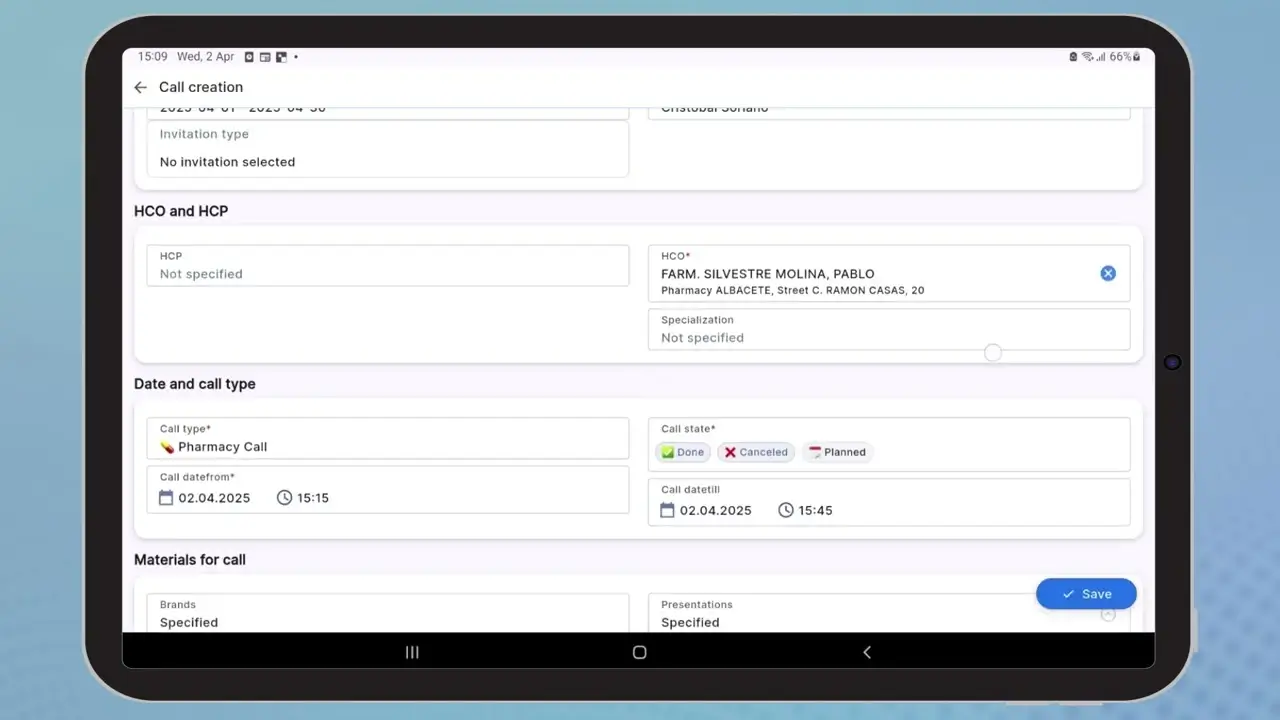This screenshot has width=1280, height=720.
Task: Open the Presentations Specified field
Action: 889,613
